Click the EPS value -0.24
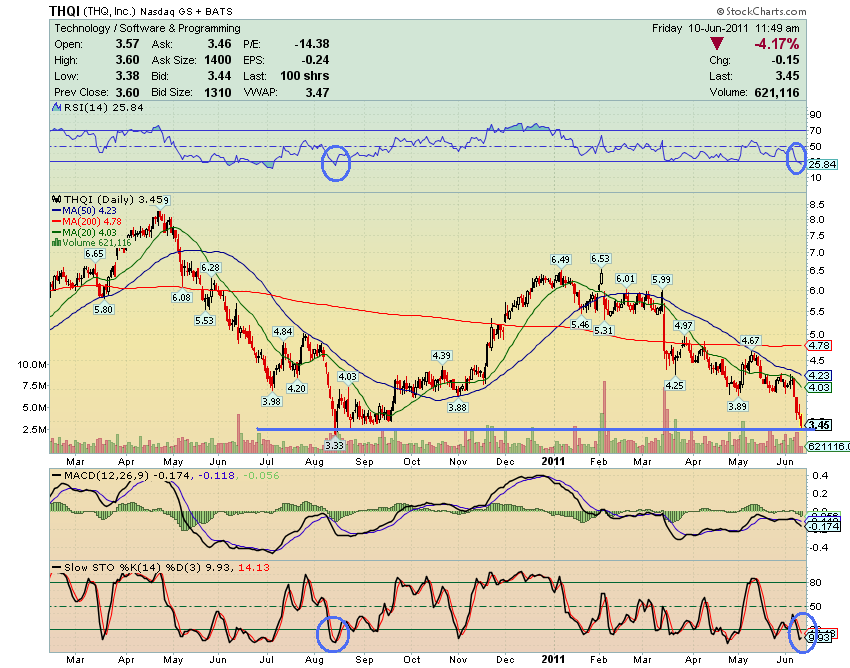Image resolution: width=850 pixels, height=668 pixels. pos(315,60)
